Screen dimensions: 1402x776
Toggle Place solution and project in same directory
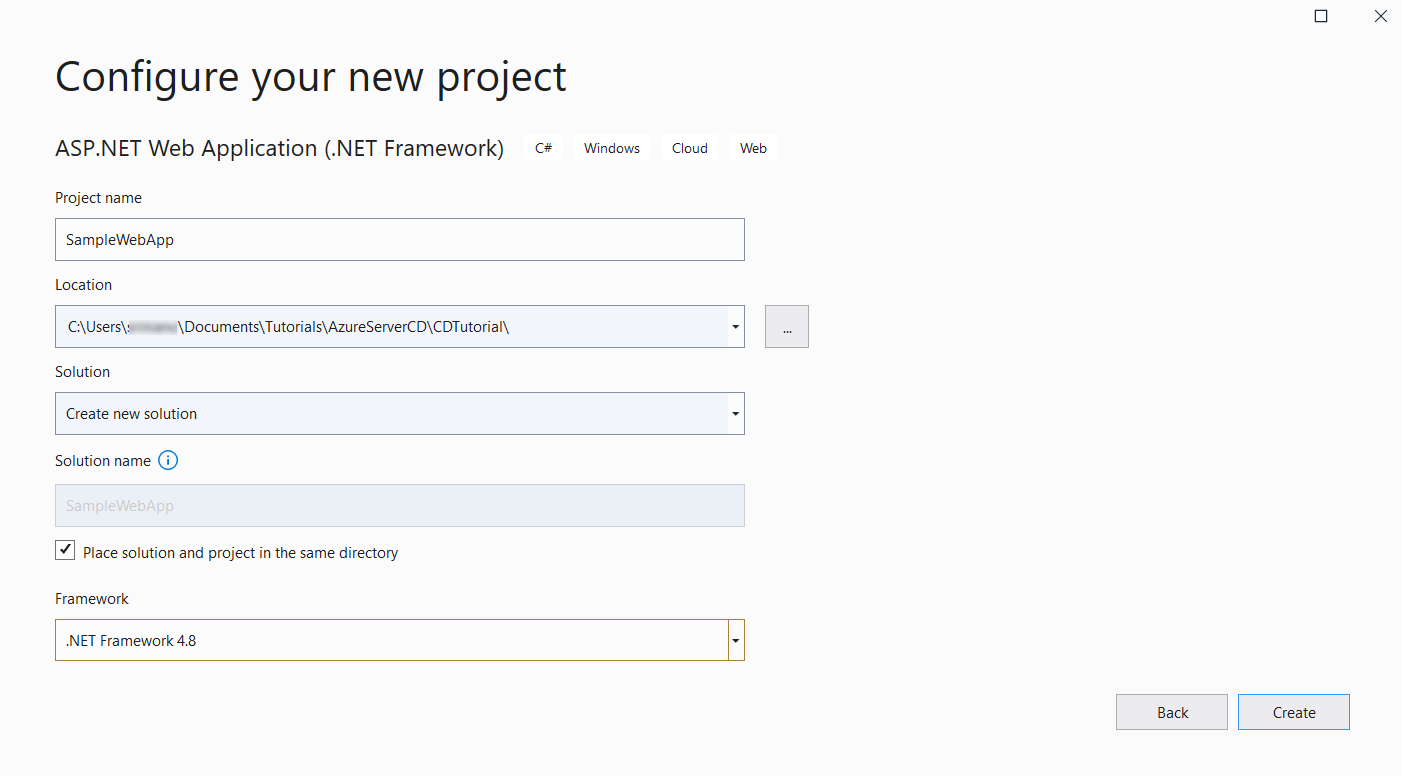pos(65,550)
